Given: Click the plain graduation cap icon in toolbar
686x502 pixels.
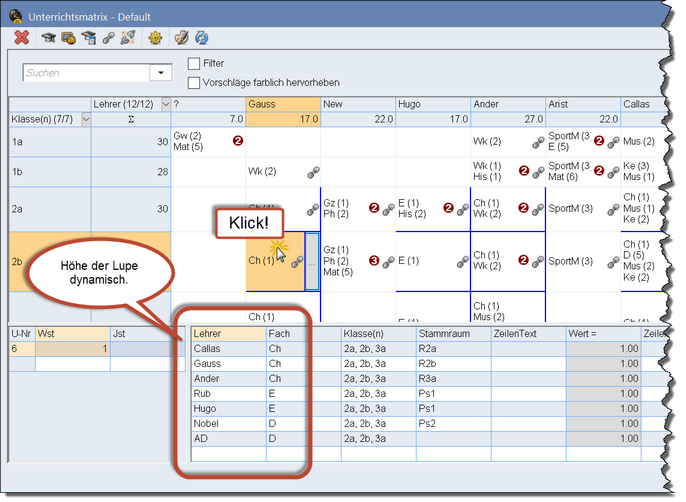Looking at the screenshot, I should click(x=48, y=38).
